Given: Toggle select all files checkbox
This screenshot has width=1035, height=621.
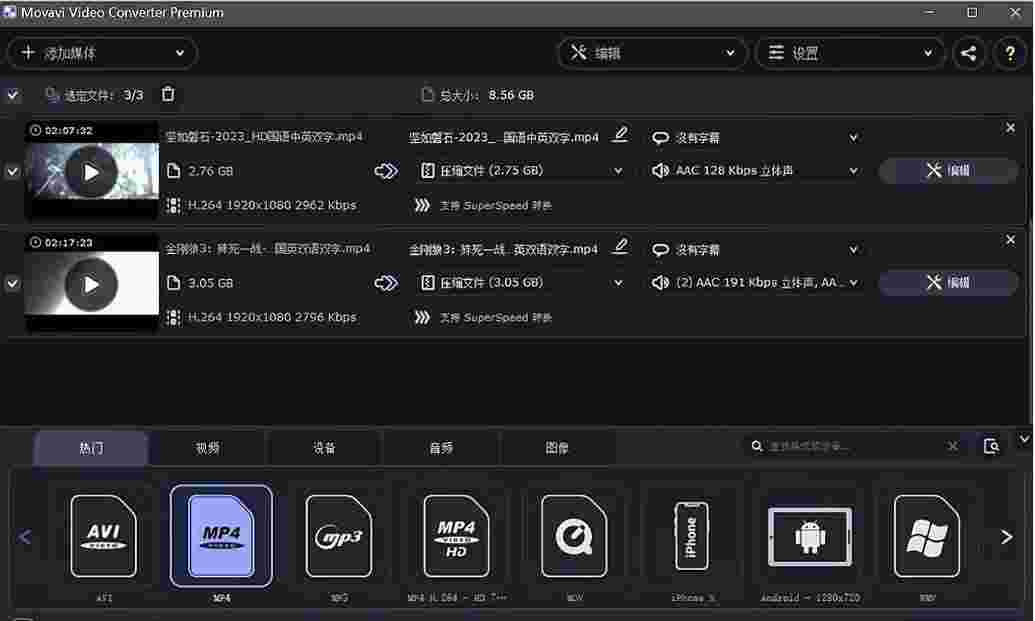Looking at the screenshot, I should coord(13,95).
